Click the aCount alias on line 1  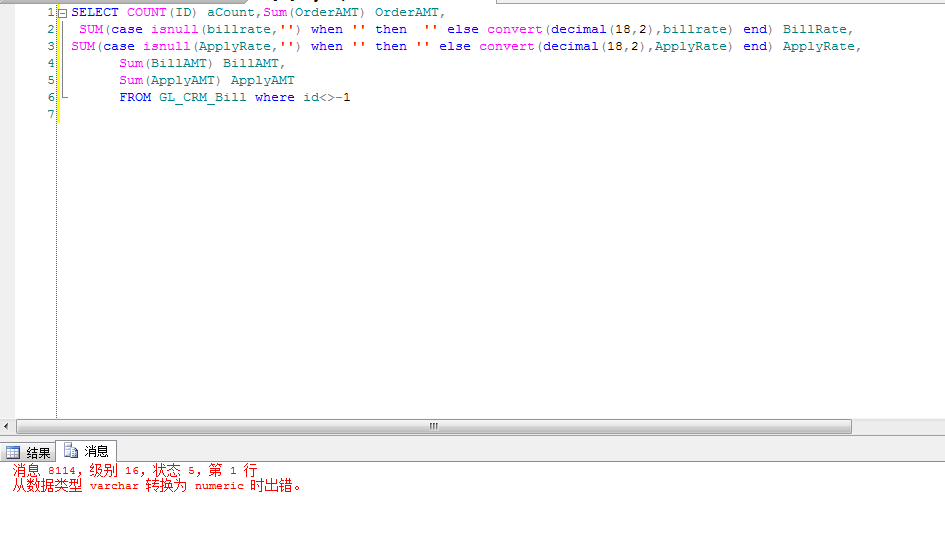coord(231,12)
